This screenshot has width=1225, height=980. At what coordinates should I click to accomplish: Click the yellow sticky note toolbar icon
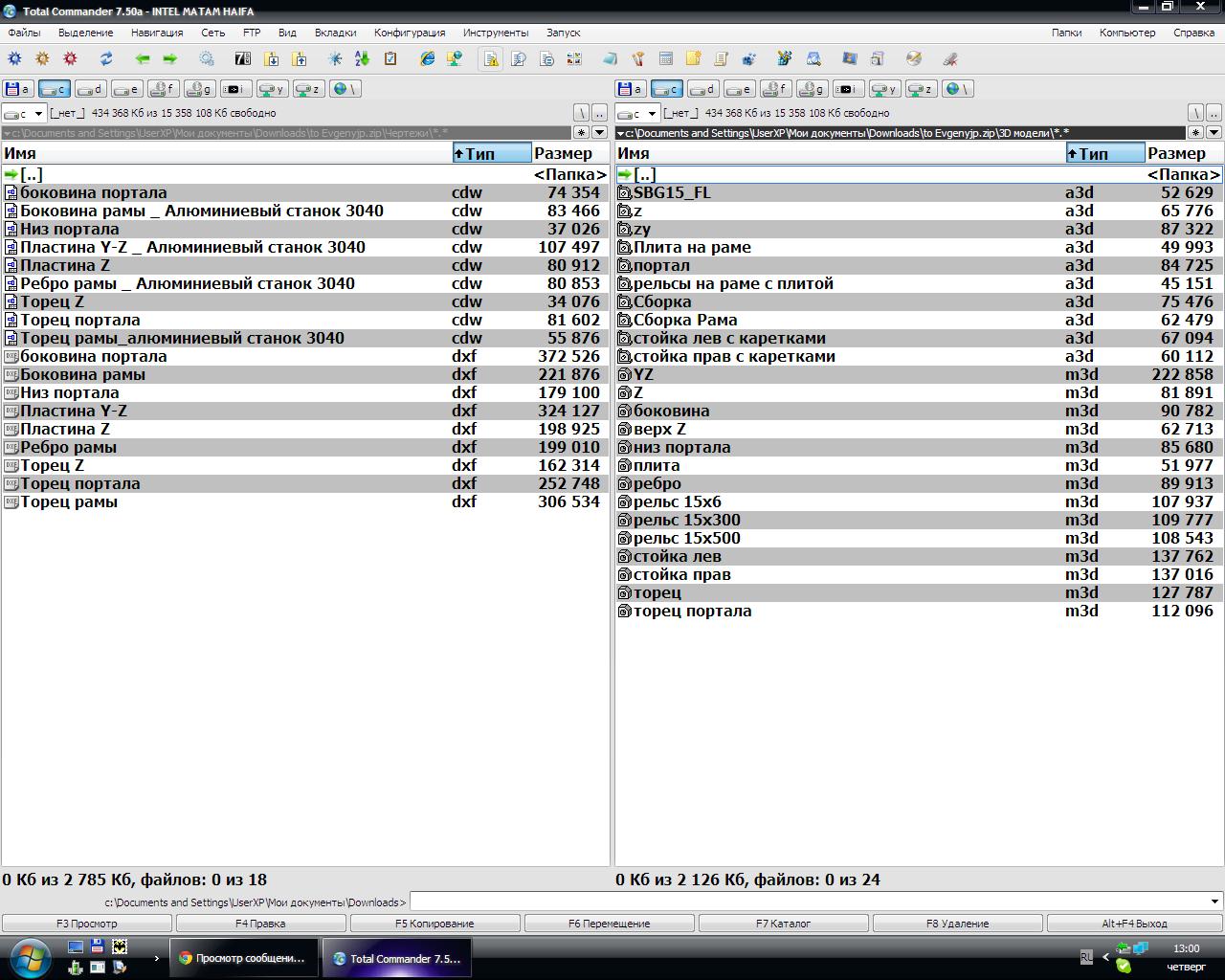pos(694,59)
